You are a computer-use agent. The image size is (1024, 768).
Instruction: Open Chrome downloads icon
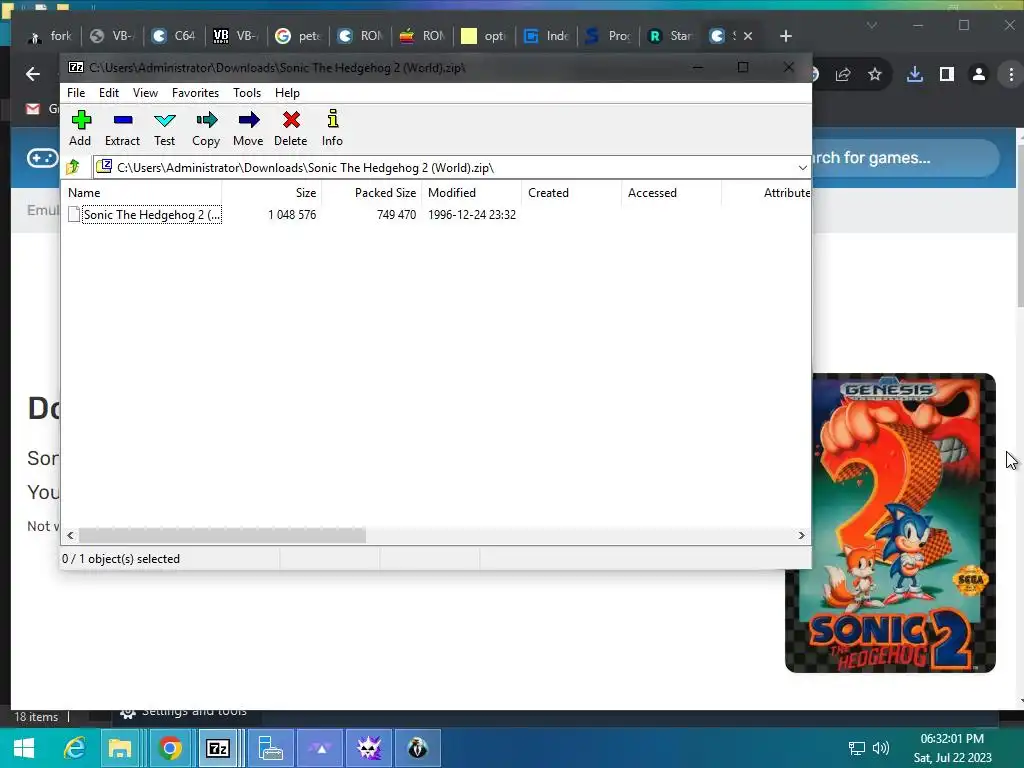point(915,74)
